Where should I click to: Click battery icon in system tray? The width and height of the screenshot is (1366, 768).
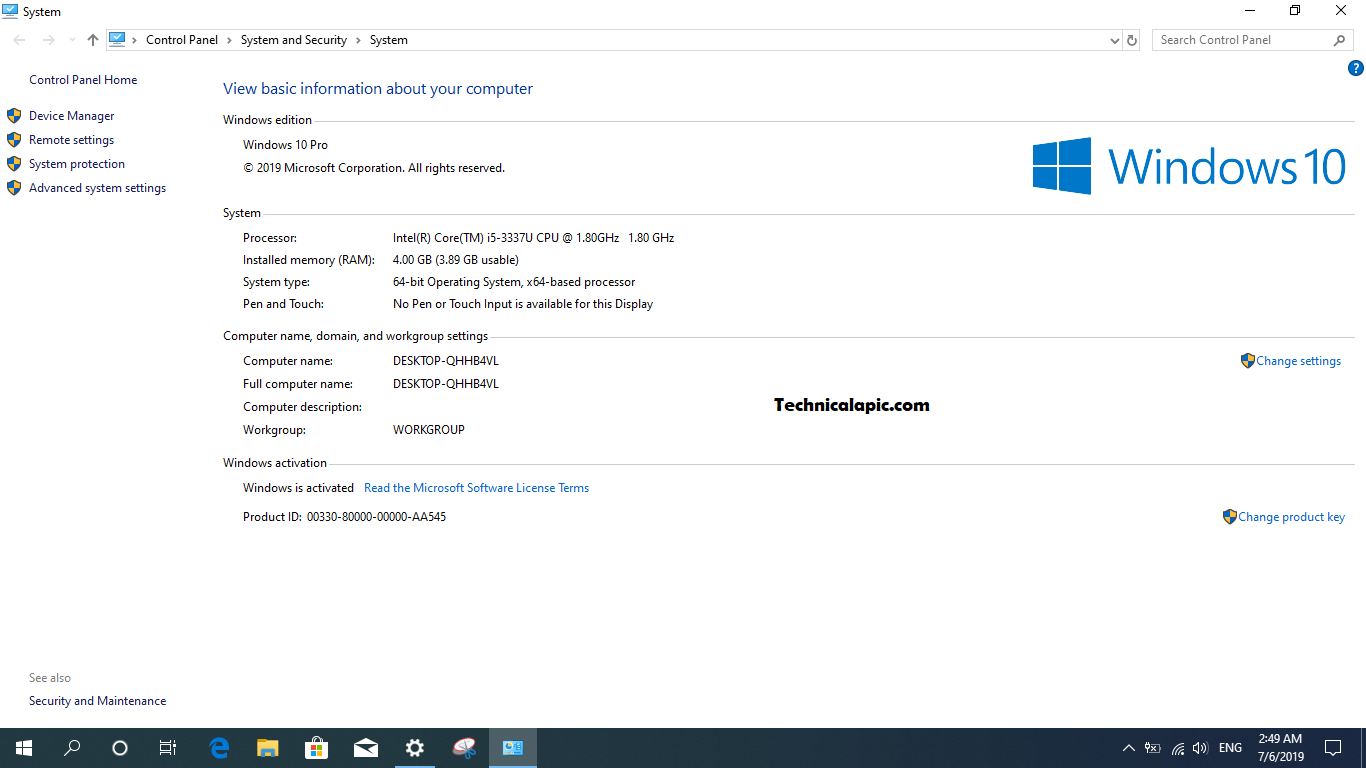pyautogui.click(x=1153, y=748)
